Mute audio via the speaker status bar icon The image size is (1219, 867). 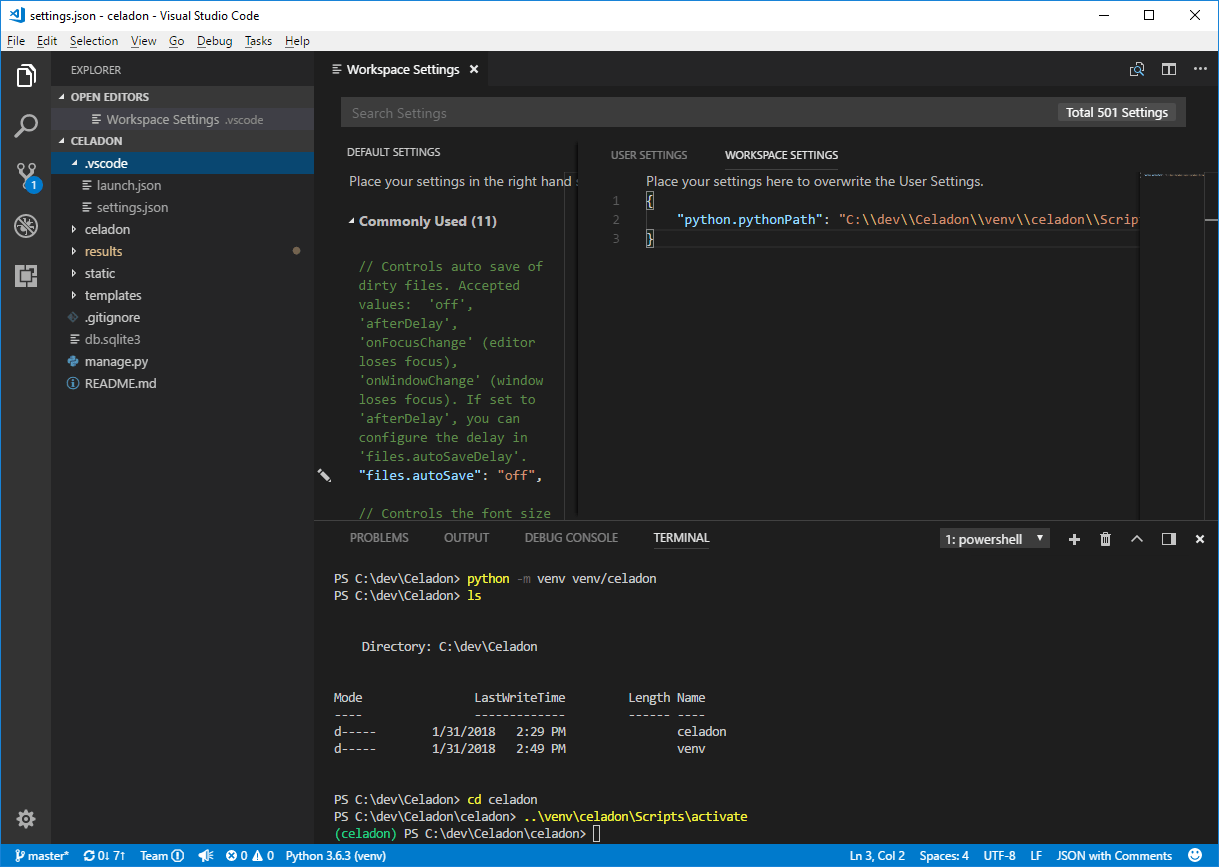(x=206, y=856)
